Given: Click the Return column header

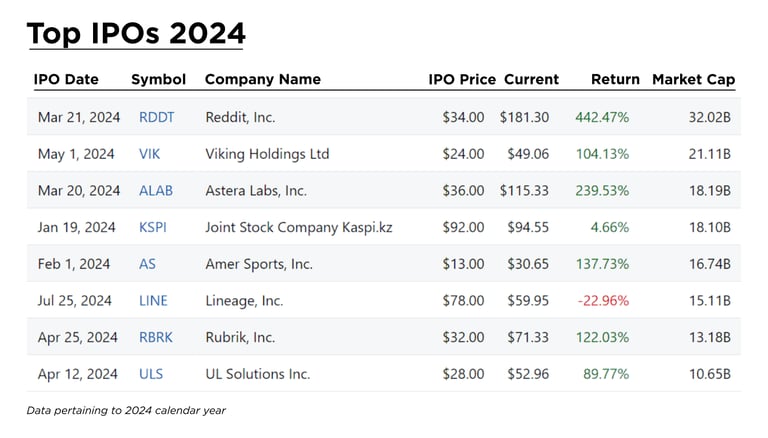Looking at the screenshot, I should click(x=615, y=79).
